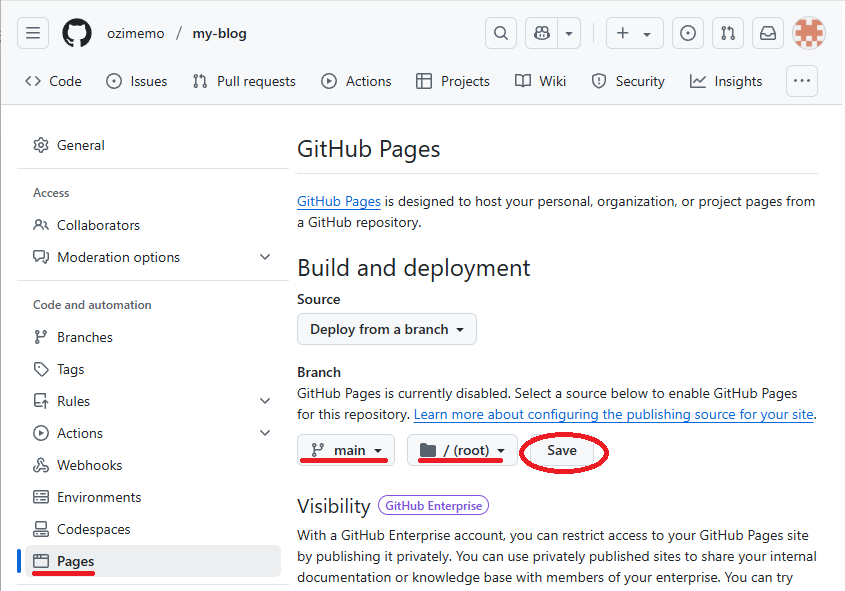The height and width of the screenshot is (591, 845).
Task: Switch to the Wiki tab
Action: 540,81
